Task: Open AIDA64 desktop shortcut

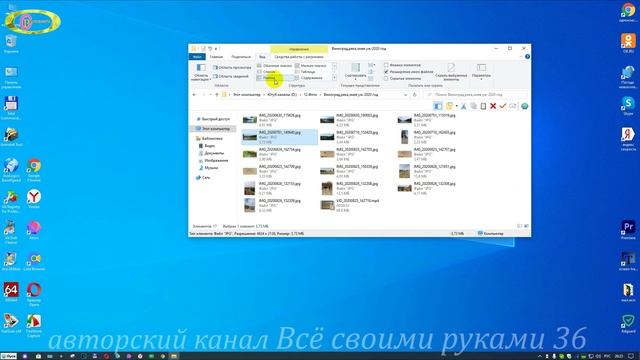Action: 11,291
